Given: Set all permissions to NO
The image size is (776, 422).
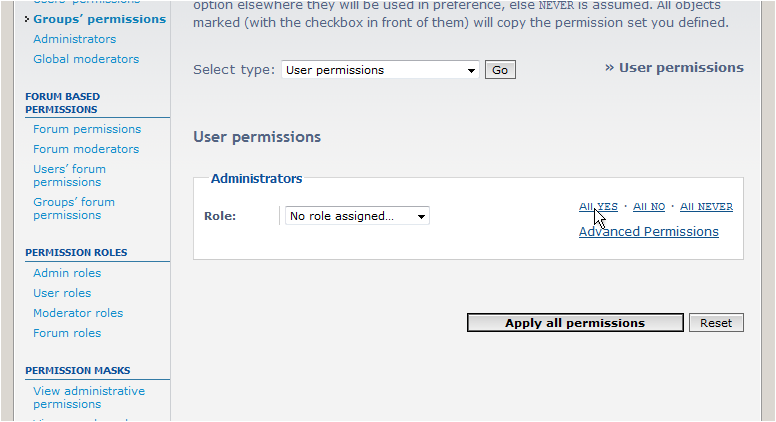Looking at the screenshot, I should (649, 207).
